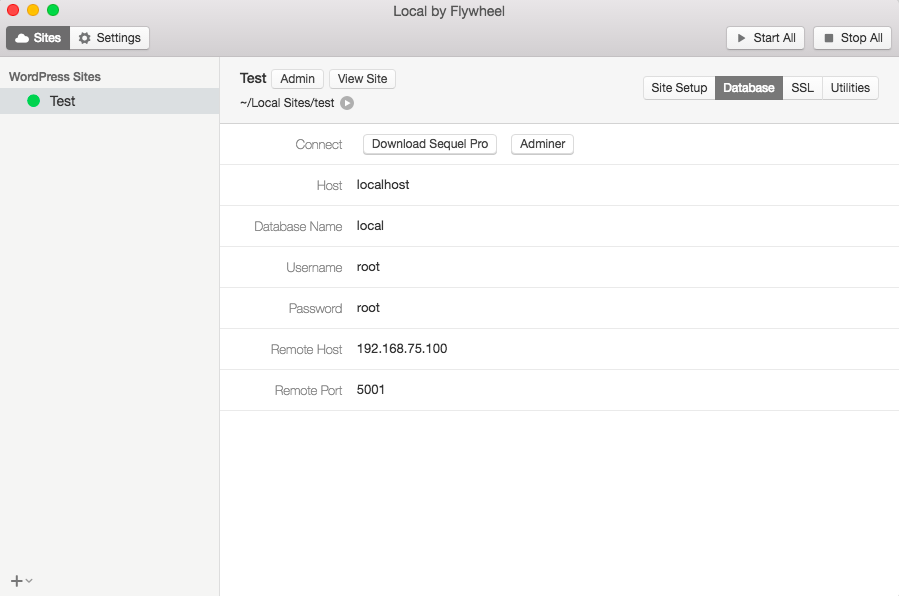The image size is (899, 596).
Task: Click Download Sequel Pro button
Action: [429, 144]
